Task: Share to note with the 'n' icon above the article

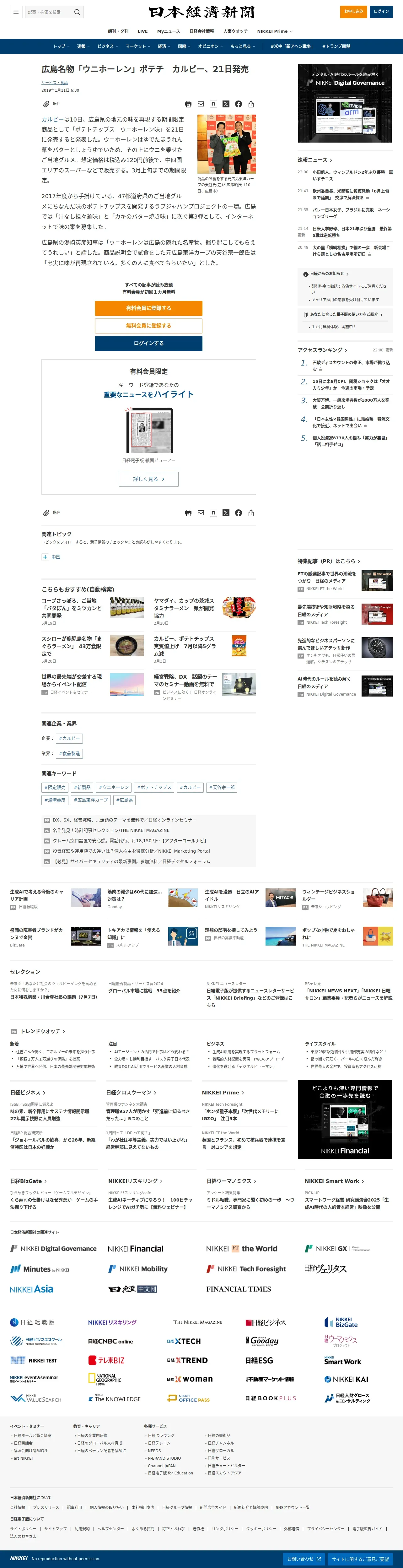Action: tap(213, 104)
